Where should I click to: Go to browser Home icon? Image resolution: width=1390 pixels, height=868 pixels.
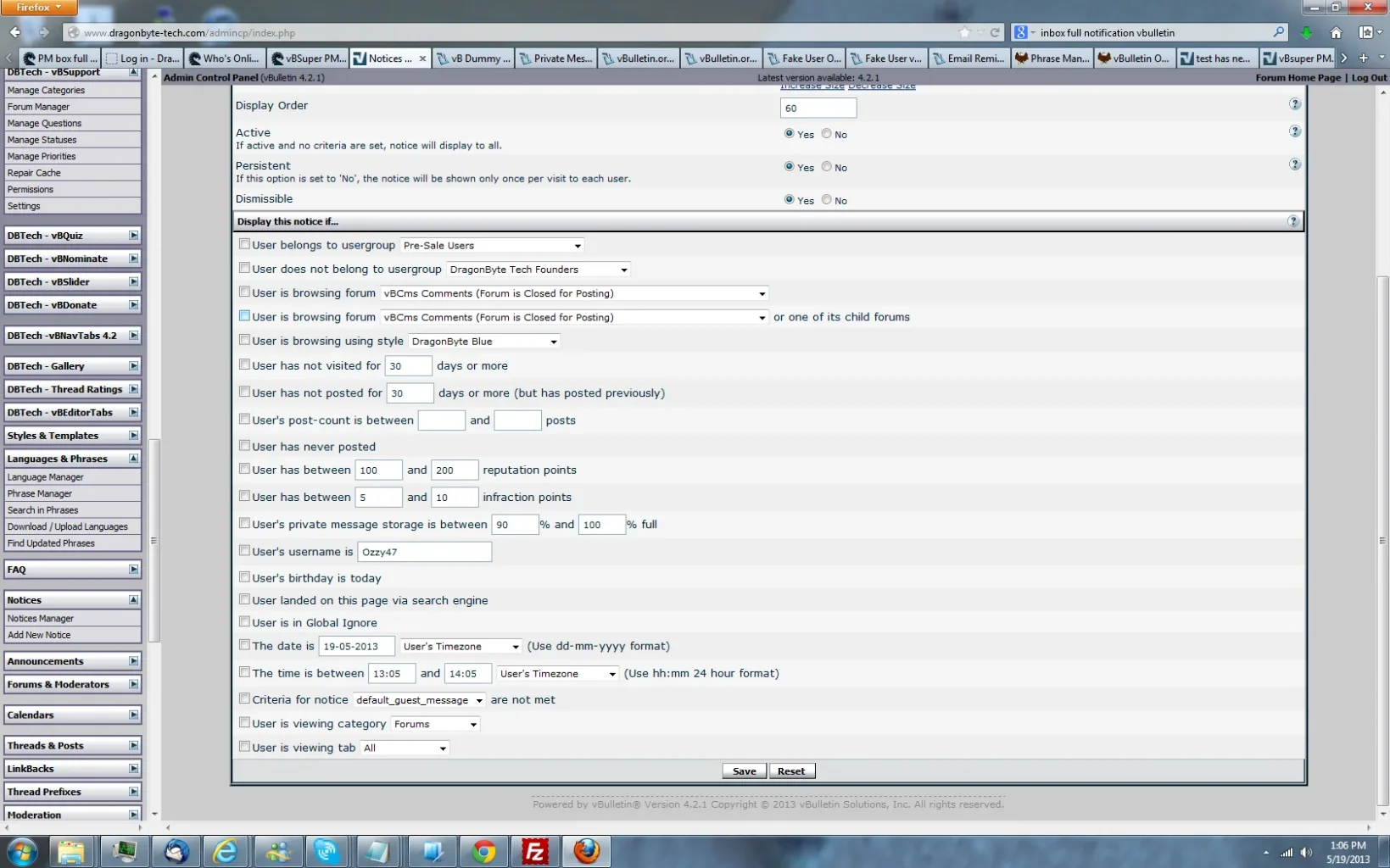point(1336,32)
